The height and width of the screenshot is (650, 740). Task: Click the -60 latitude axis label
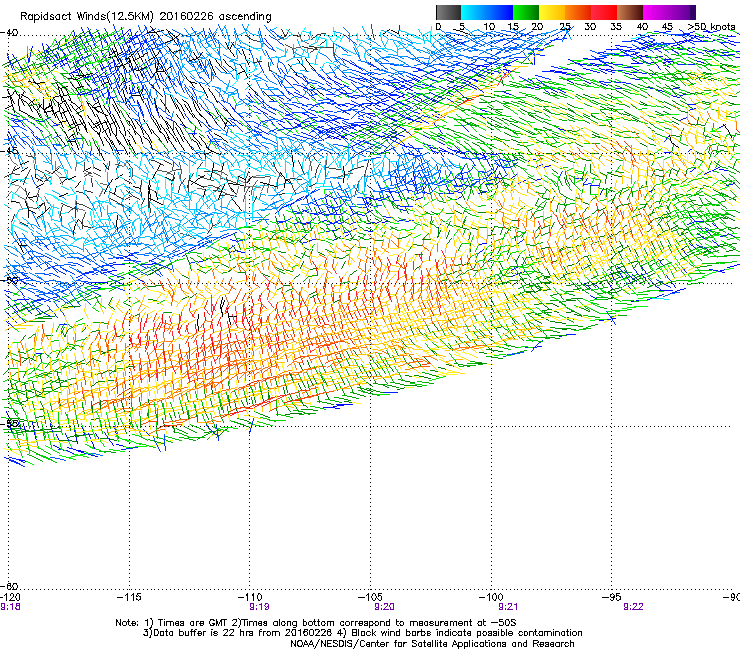coord(10,586)
